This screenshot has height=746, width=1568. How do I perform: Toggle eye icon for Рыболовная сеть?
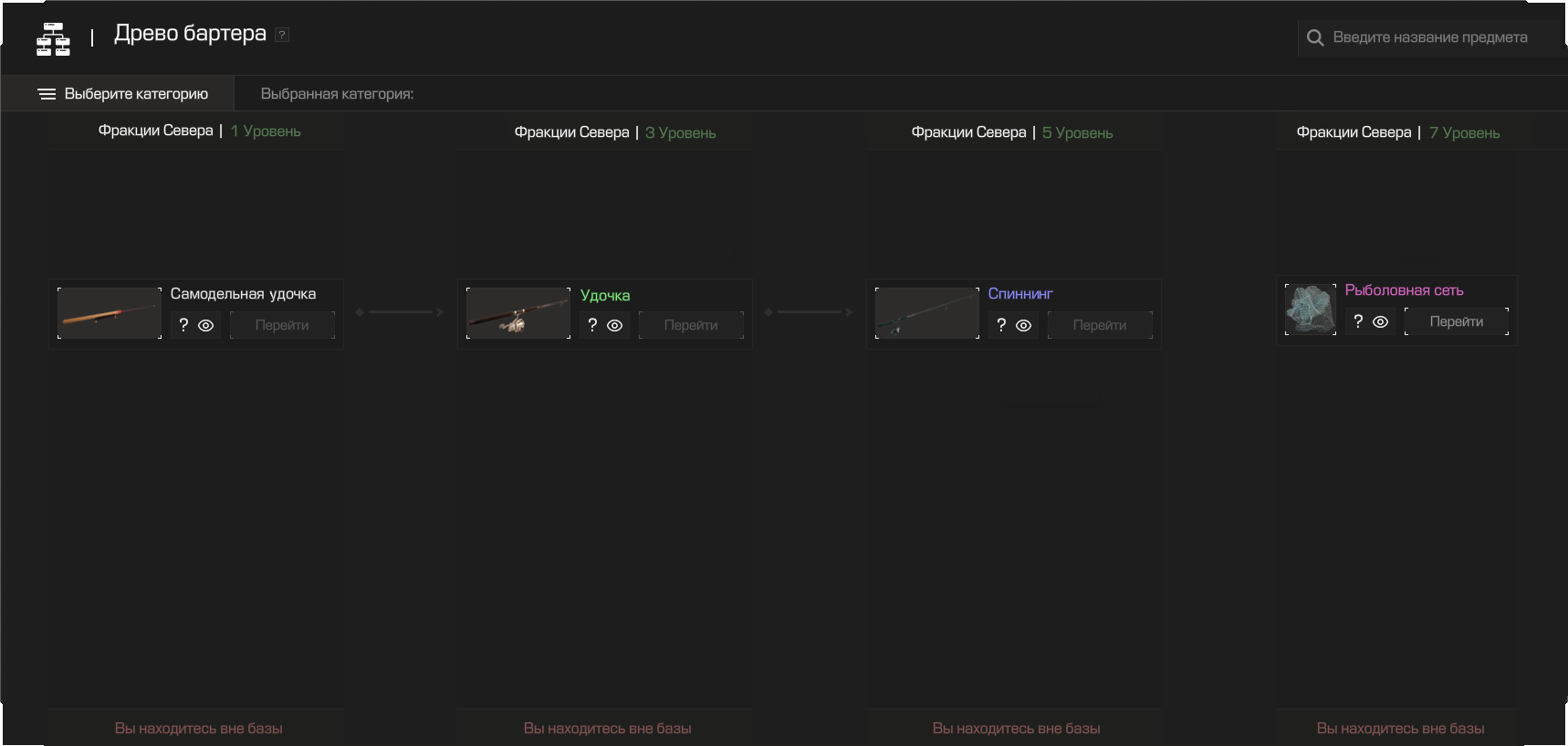[x=1381, y=321]
